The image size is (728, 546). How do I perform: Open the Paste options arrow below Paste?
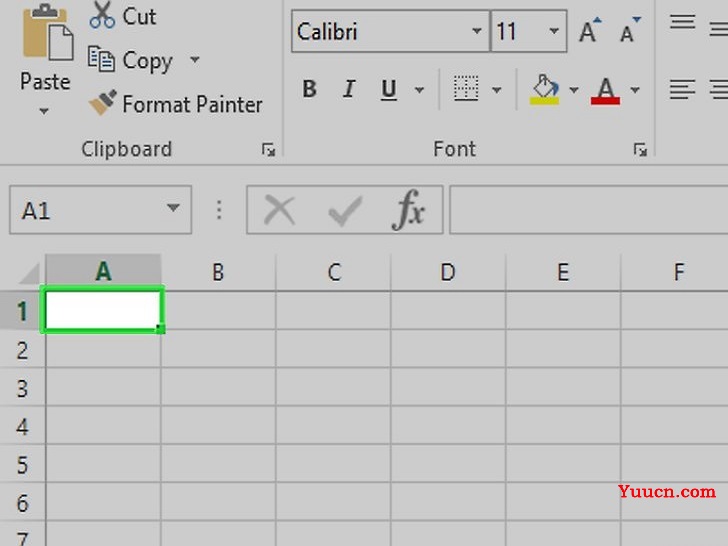point(44,111)
